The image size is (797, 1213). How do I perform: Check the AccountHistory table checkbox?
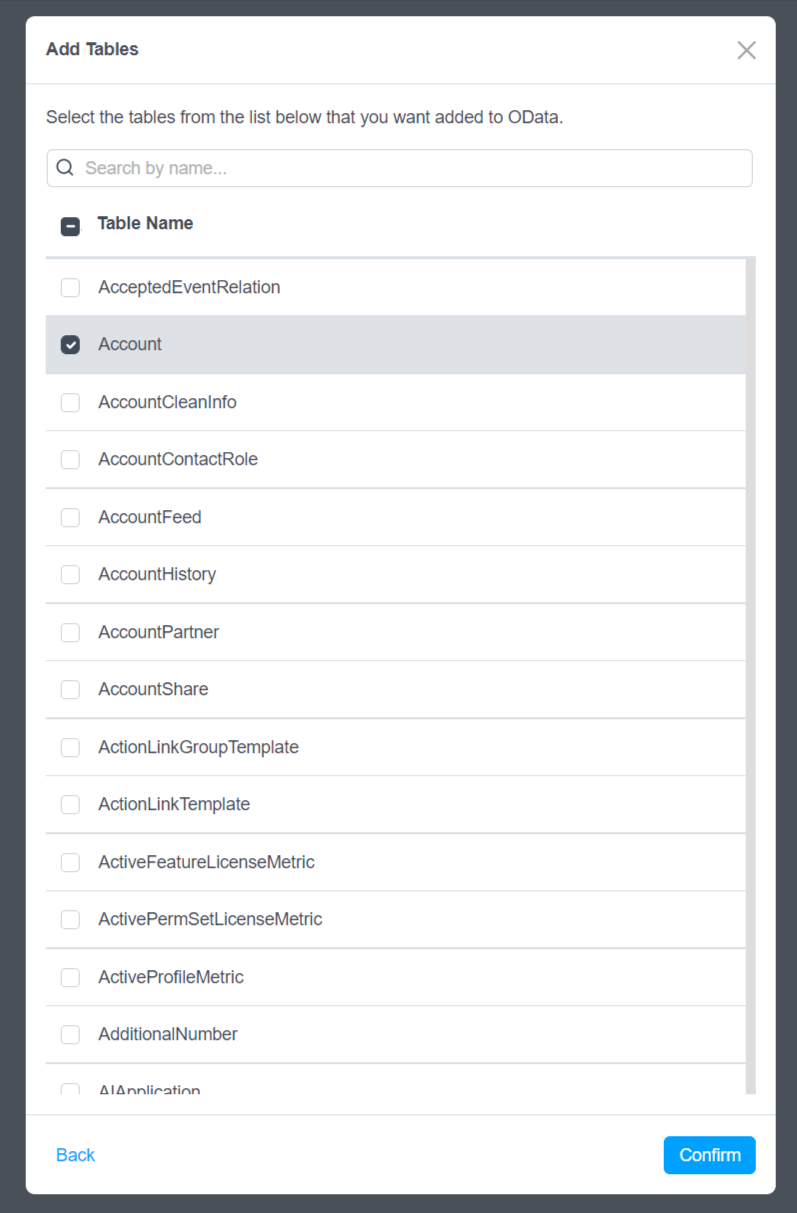pyautogui.click(x=70, y=575)
